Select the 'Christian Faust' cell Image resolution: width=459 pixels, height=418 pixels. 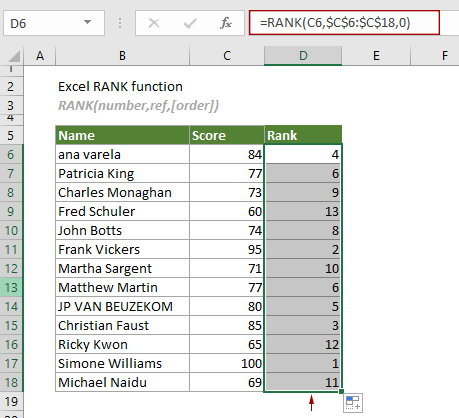point(122,325)
